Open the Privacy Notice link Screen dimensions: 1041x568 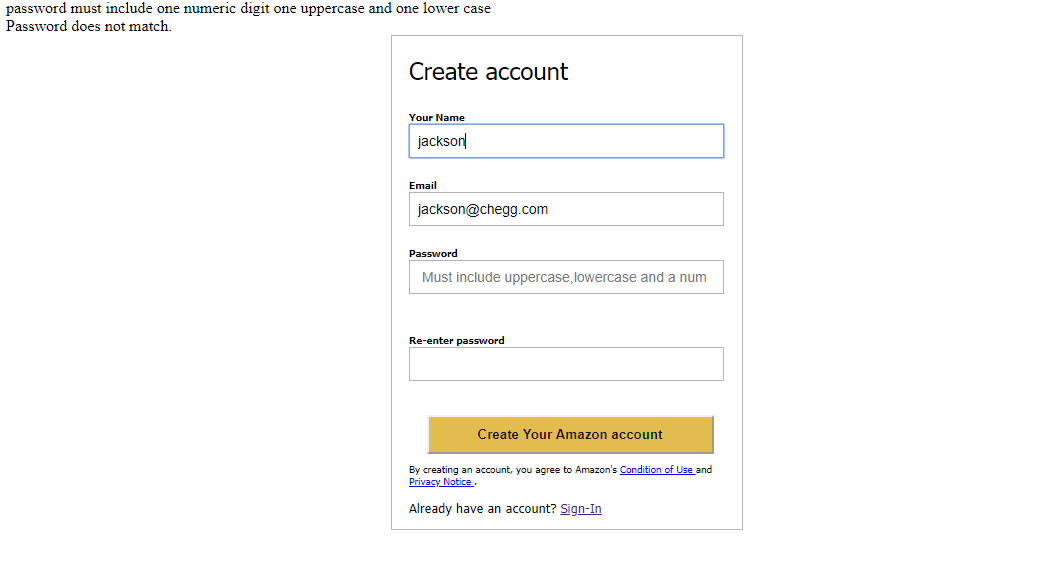(441, 482)
